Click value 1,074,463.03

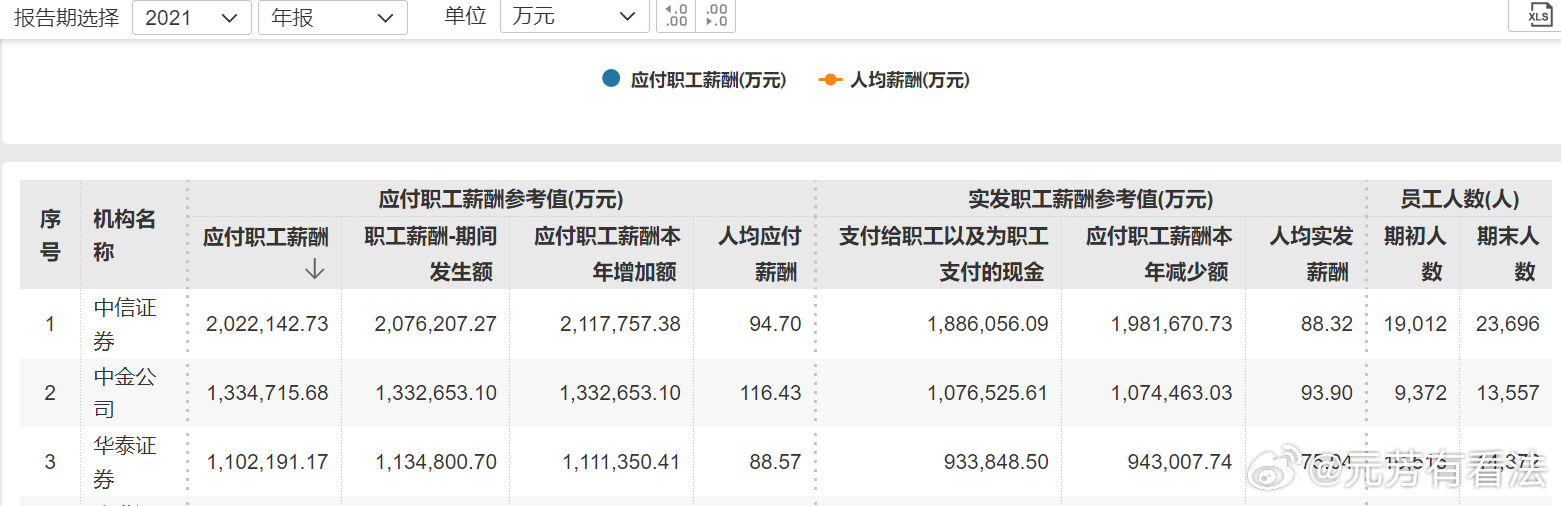1172,393
